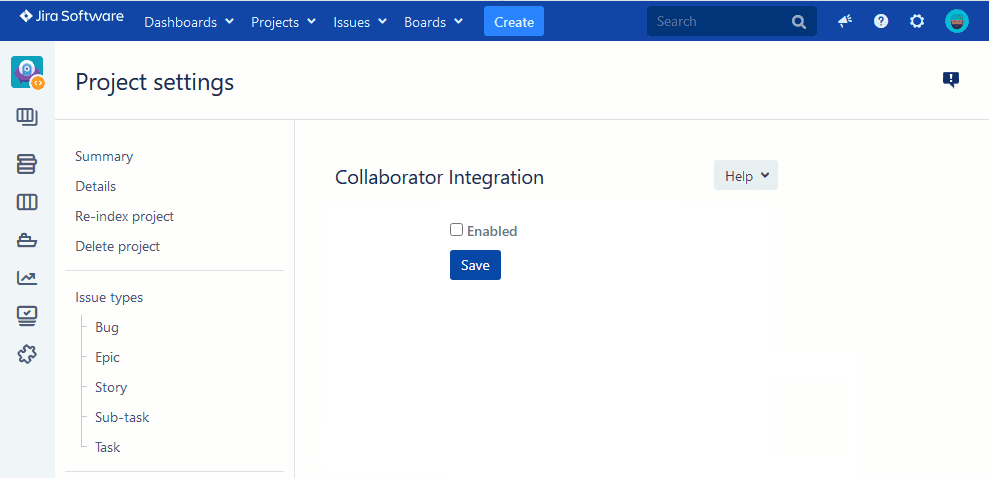Image resolution: width=990 pixels, height=478 pixels.
Task: Expand the Help dropdown
Action: pyautogui.click(x=745, y=176)
